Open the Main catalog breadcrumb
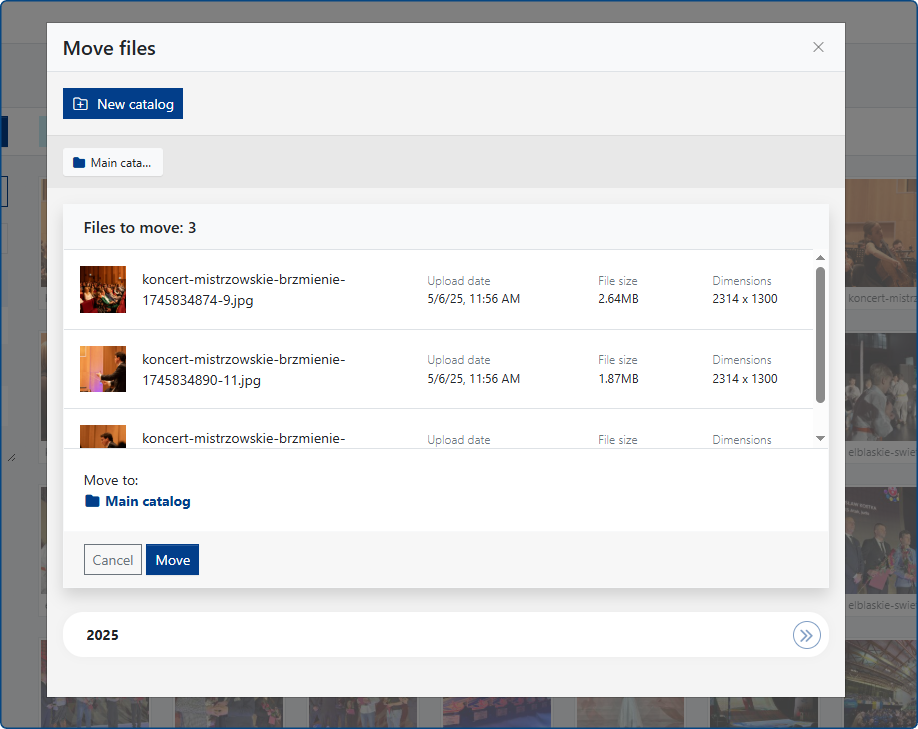The image size is (918, 729). (x=113, y=162)
